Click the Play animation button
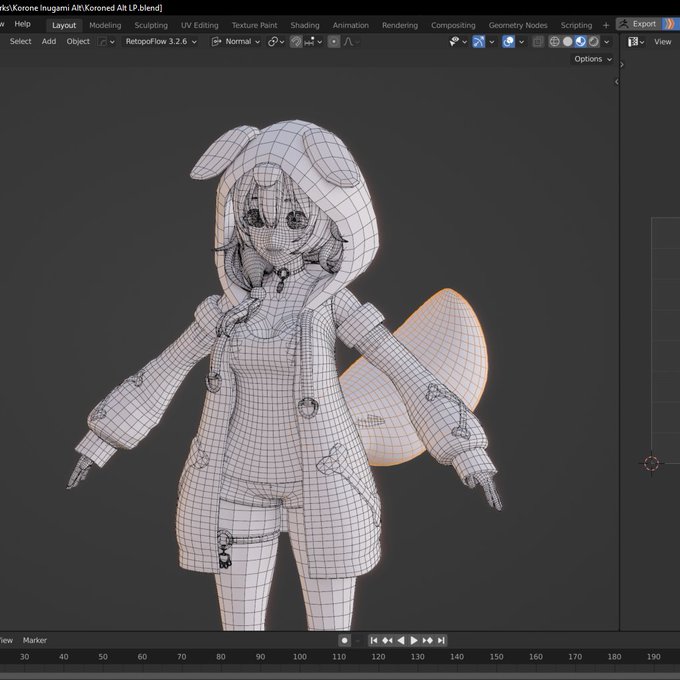The image size is (680, 680). [414, 640]
